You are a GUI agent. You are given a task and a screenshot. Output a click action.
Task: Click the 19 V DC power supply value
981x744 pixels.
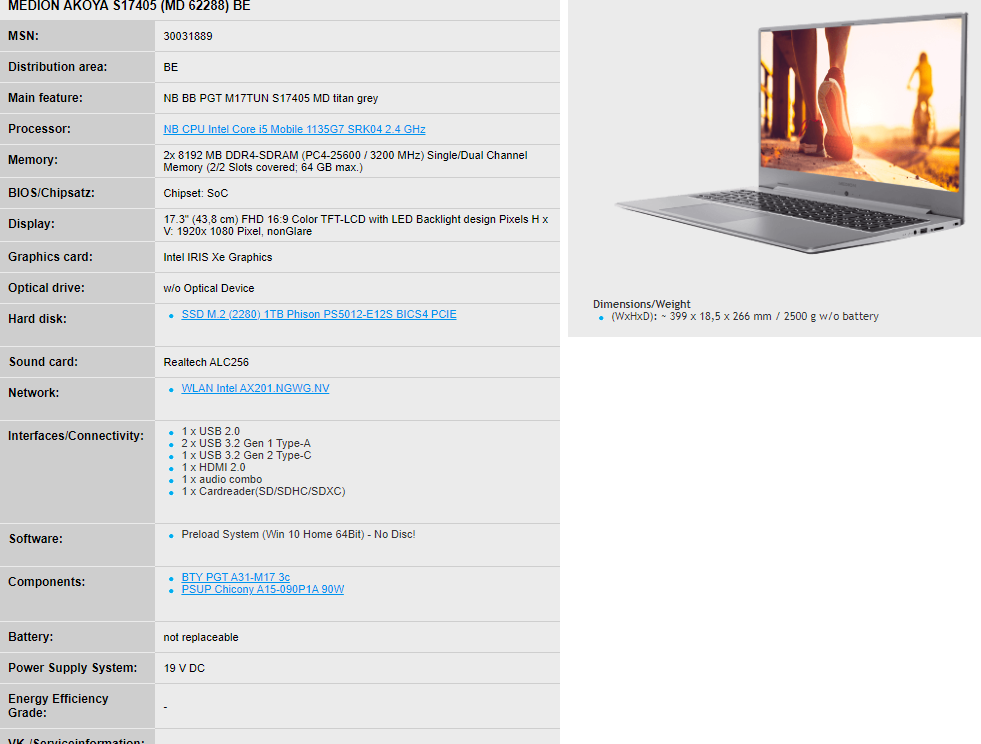pos(184,668)
